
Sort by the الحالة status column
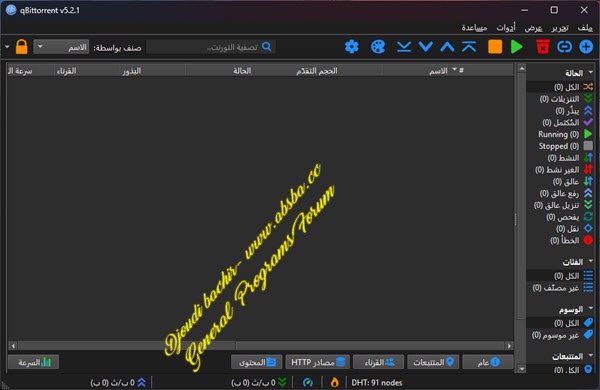tap(242, 71)
